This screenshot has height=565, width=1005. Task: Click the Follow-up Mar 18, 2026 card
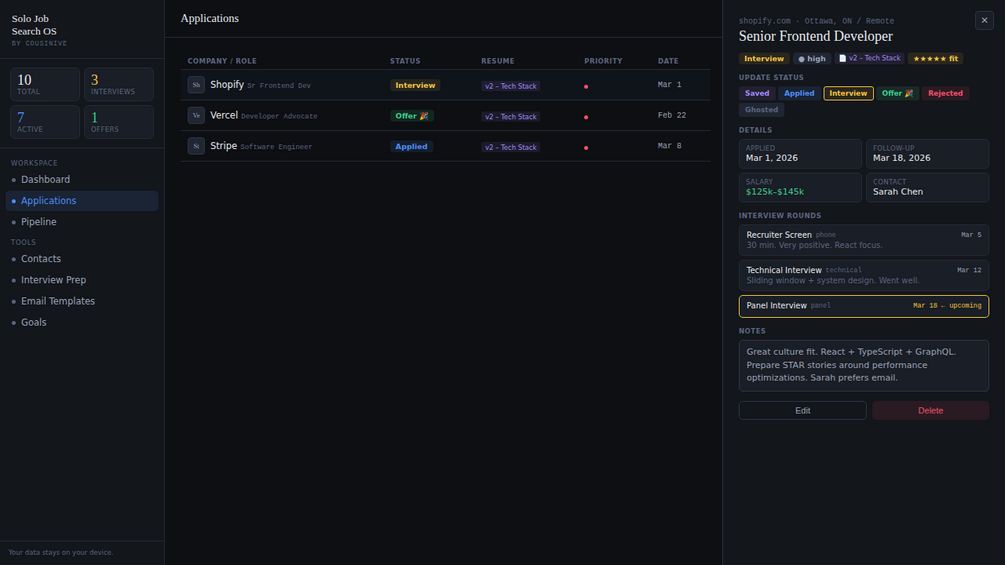(x=927, y=154)
